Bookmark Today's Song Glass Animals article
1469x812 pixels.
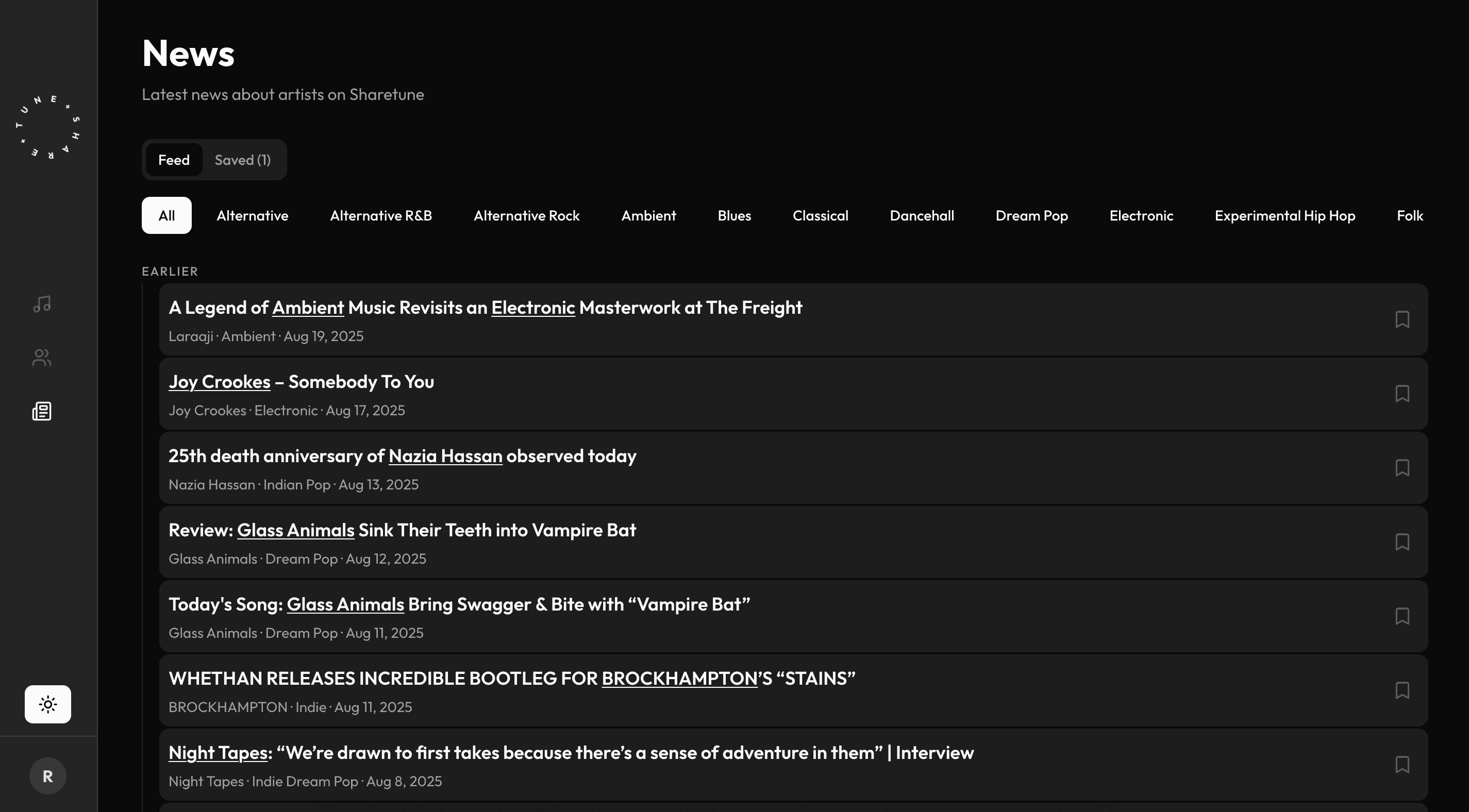click(x=1403, y=616)
